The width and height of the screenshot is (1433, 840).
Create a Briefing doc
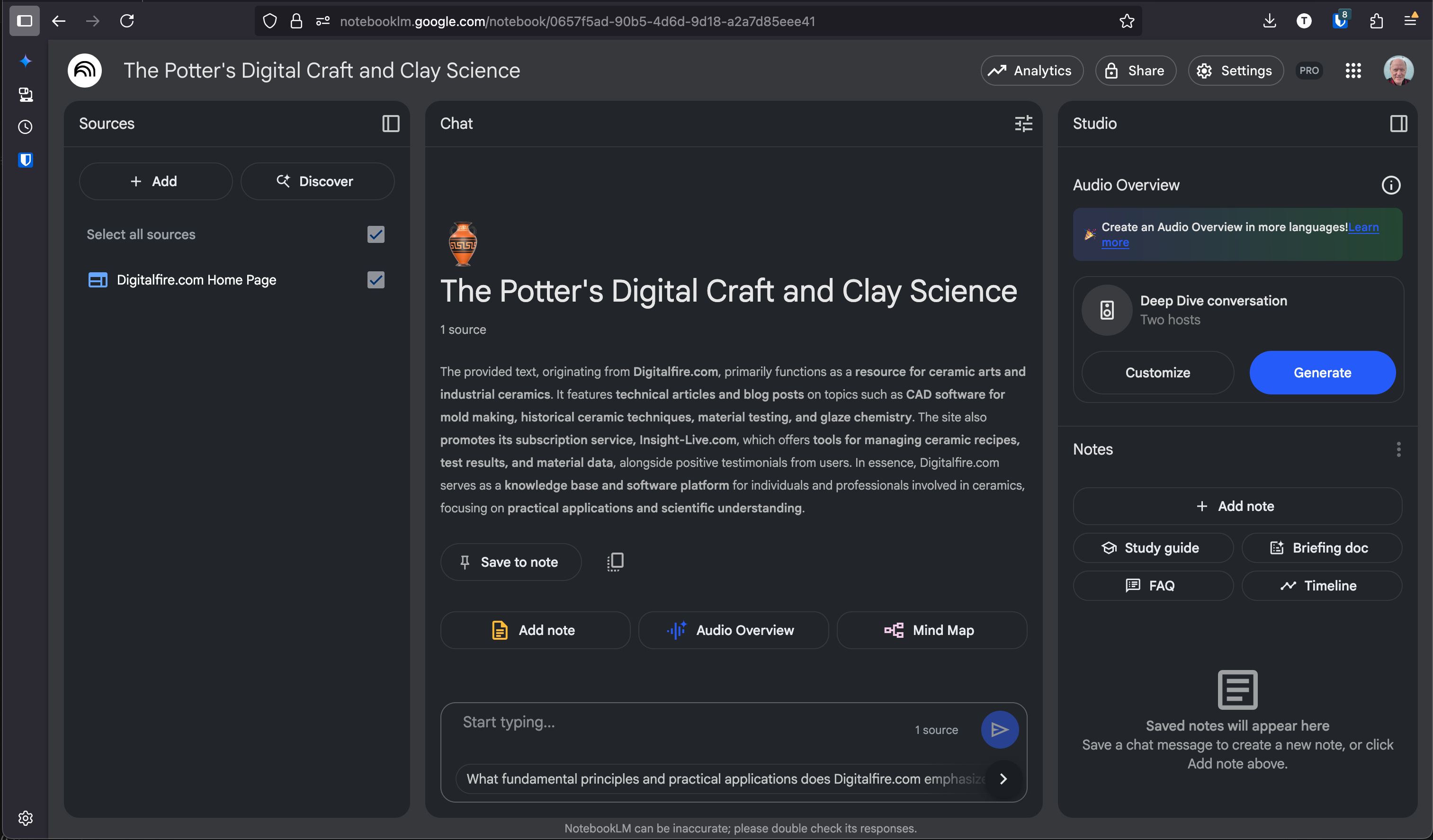pyautogui.click(x=1322, y=548)
